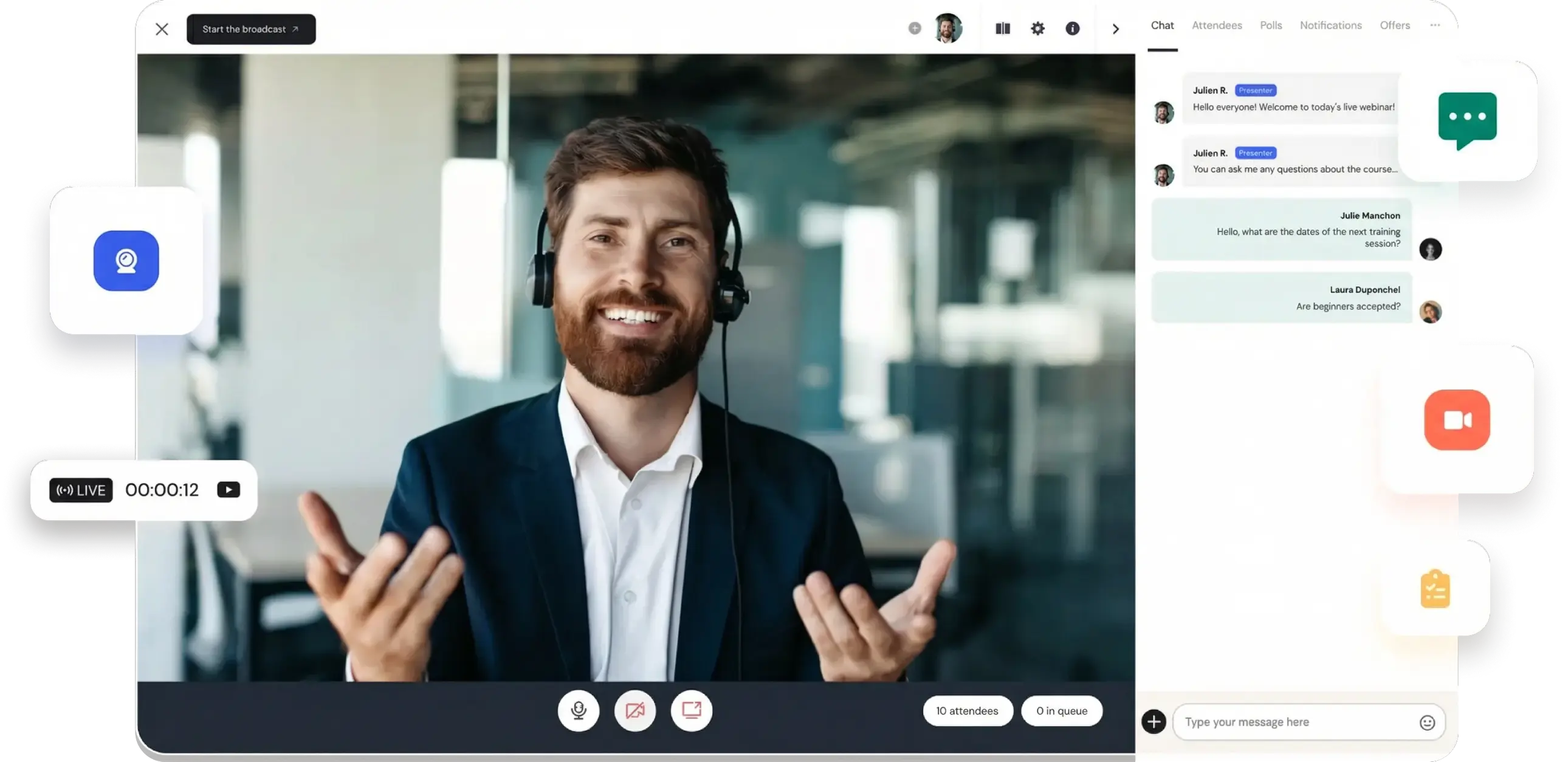
Task: Select the Settings gear icon
Action: 1037,28
